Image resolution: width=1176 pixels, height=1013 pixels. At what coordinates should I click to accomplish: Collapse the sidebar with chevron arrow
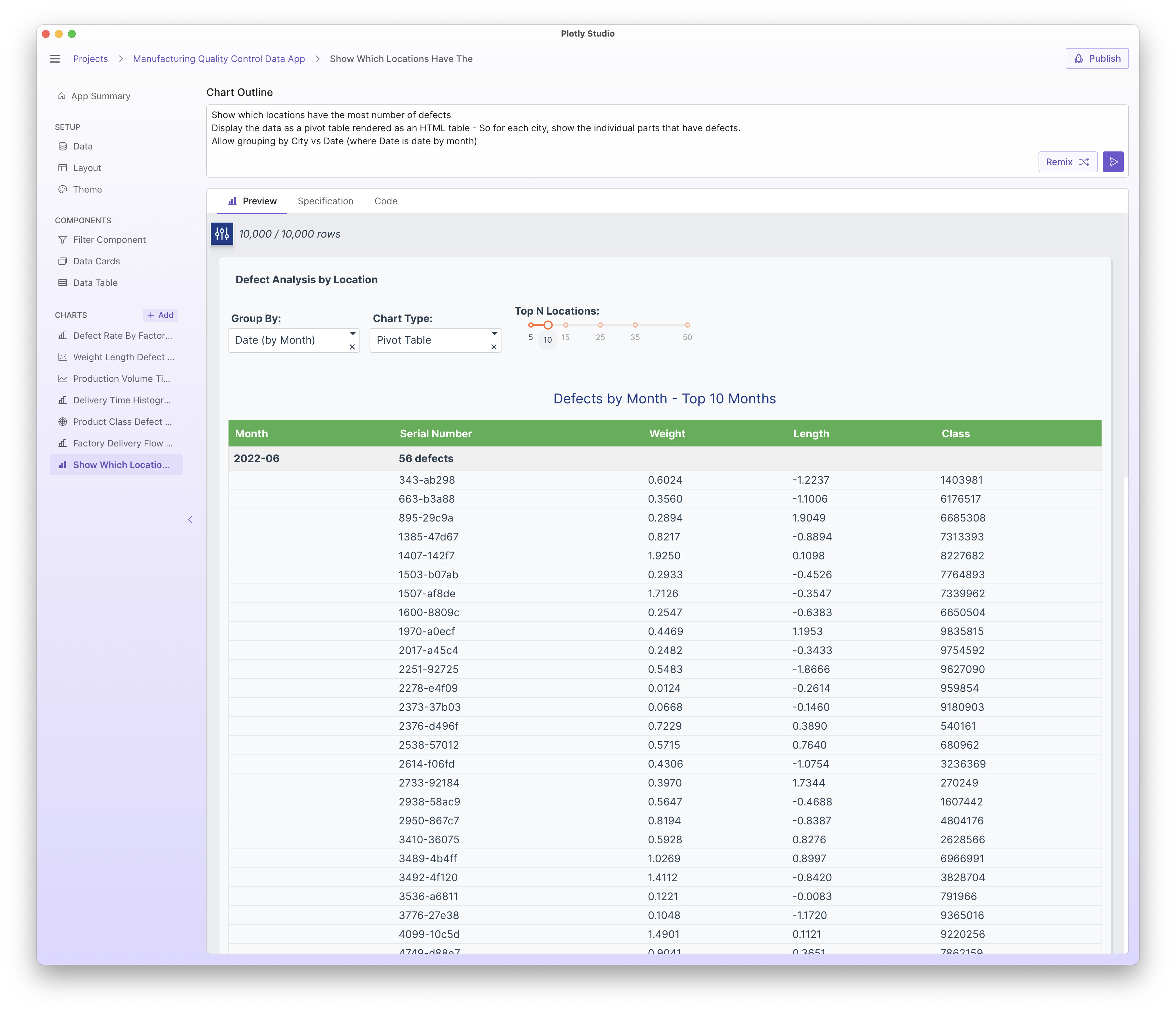click(191, 520)
